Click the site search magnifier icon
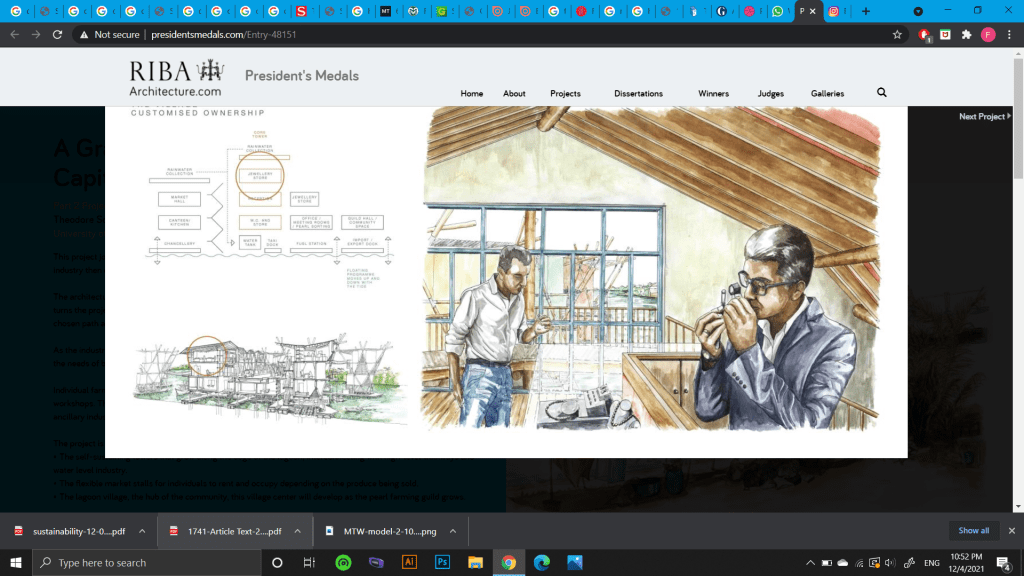 click(881, 93)
